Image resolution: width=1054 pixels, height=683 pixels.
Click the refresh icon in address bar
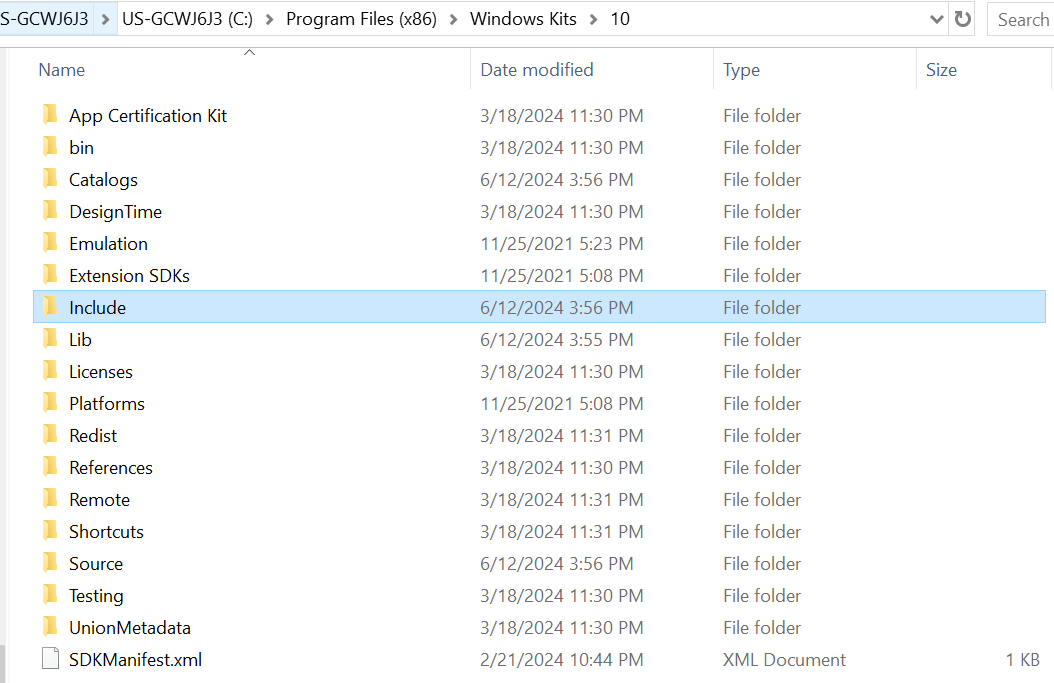pos(961,18)
